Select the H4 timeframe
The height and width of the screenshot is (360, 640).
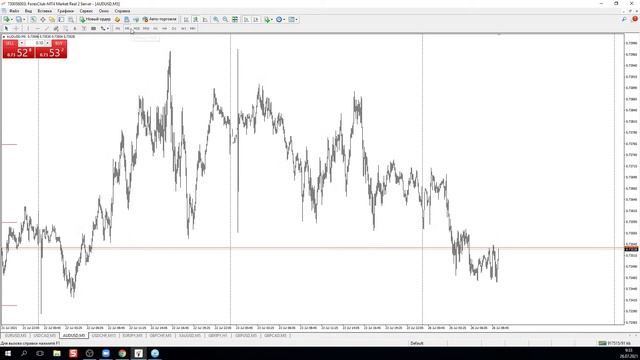pyautogui.click(x=164, y=29)
